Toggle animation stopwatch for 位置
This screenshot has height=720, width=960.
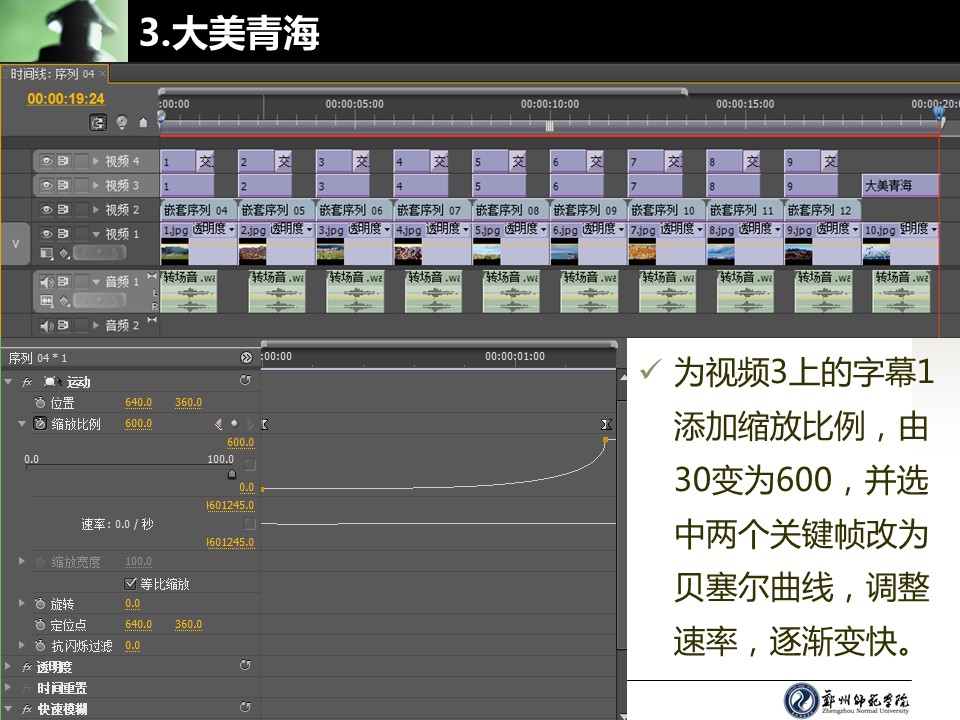point(40,402)
